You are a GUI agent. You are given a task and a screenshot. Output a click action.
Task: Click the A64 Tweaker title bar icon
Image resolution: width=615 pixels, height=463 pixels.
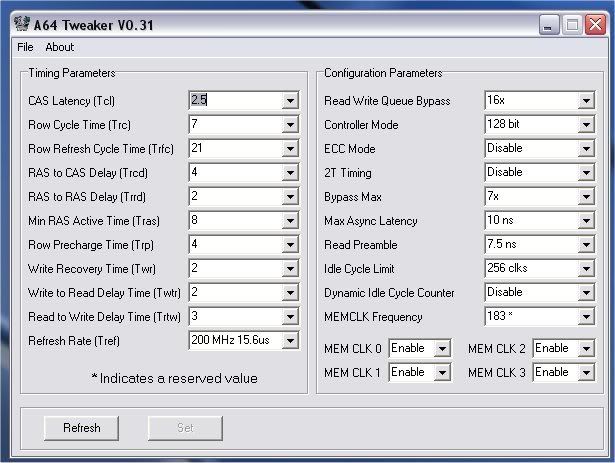coord(22,24)
